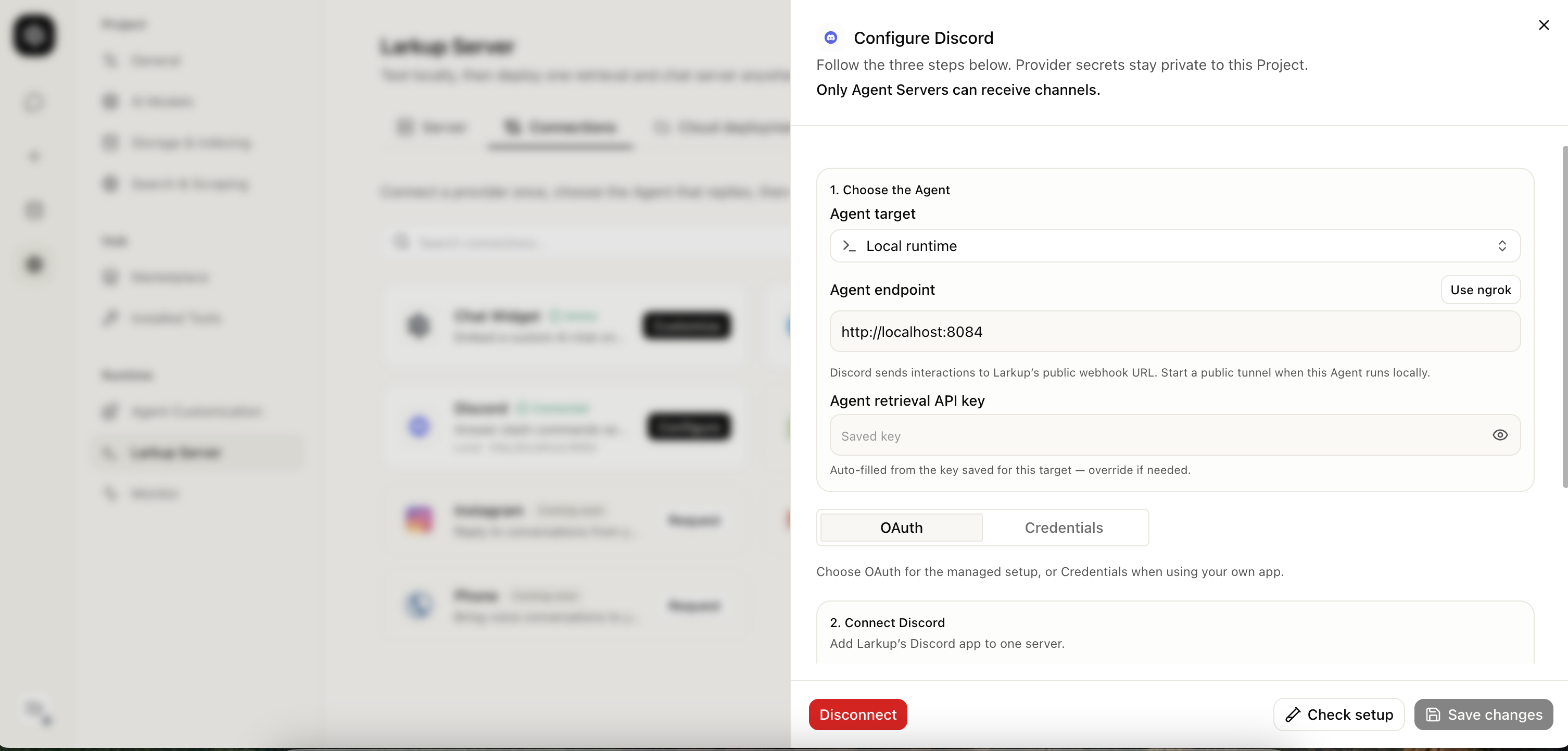Screen dimensions: 1568x751
Task: Click the app logo in the sidebar
Action: pyautogui.click(x=34, y=35)
